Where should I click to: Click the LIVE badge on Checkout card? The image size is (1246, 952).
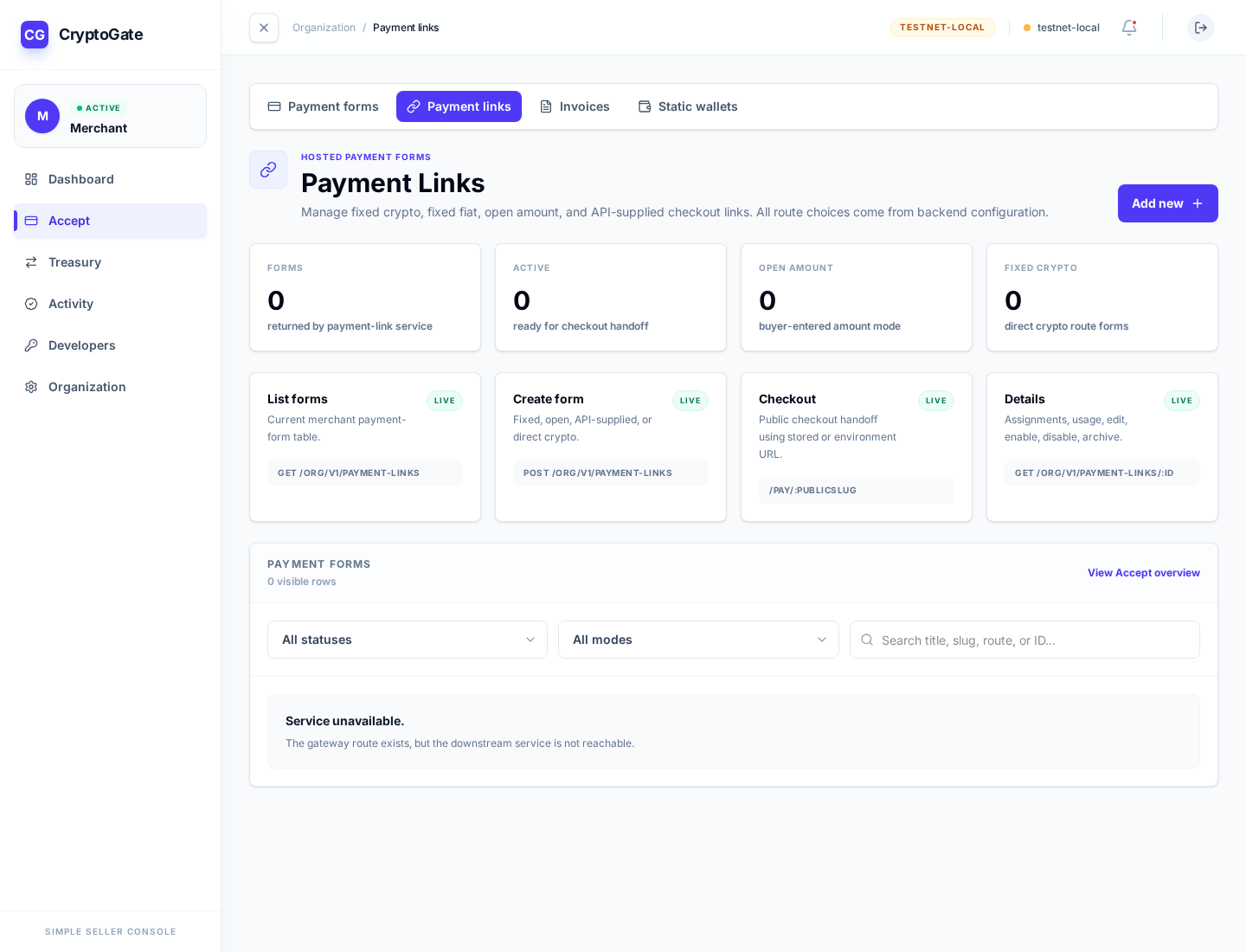(x=936, y=401)
